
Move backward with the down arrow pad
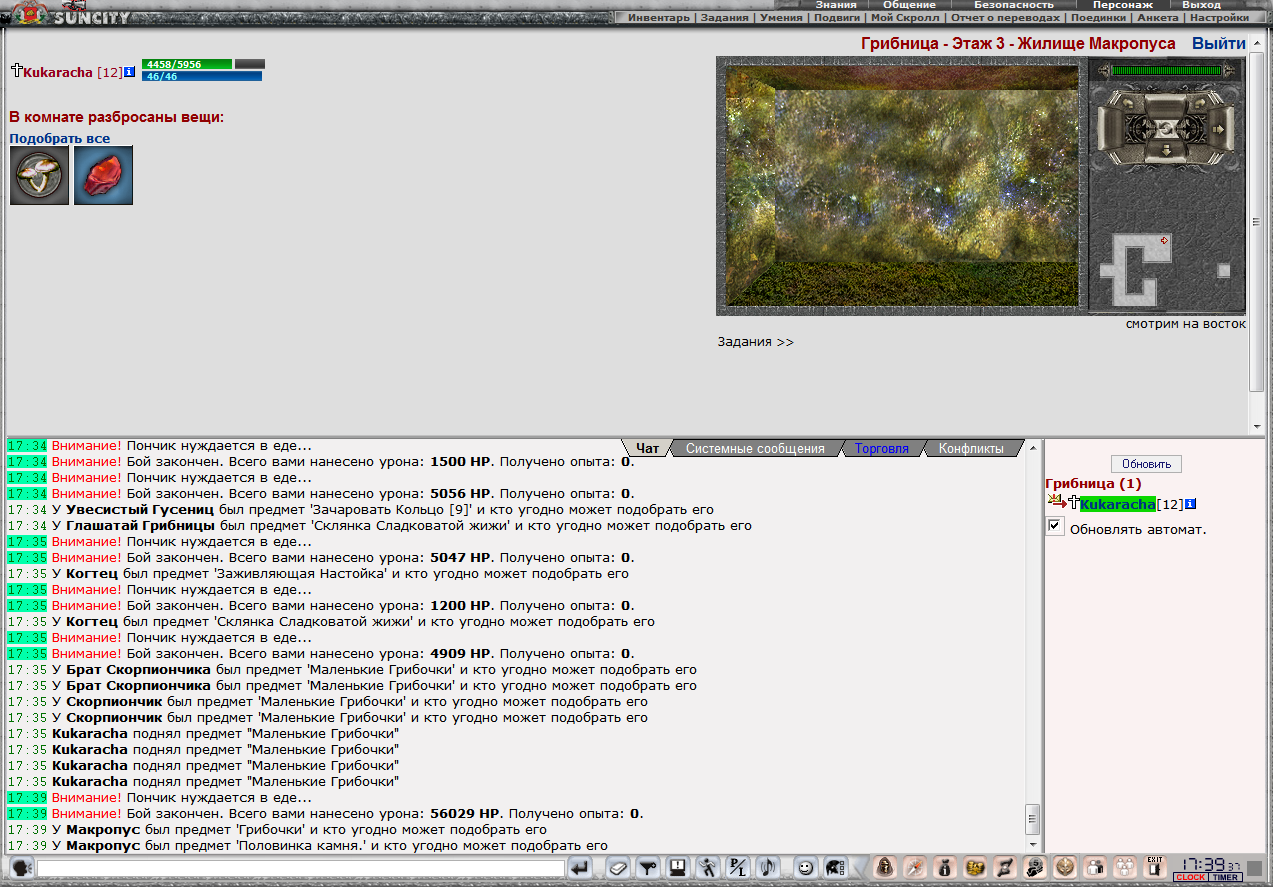(x=1166, y=150)
